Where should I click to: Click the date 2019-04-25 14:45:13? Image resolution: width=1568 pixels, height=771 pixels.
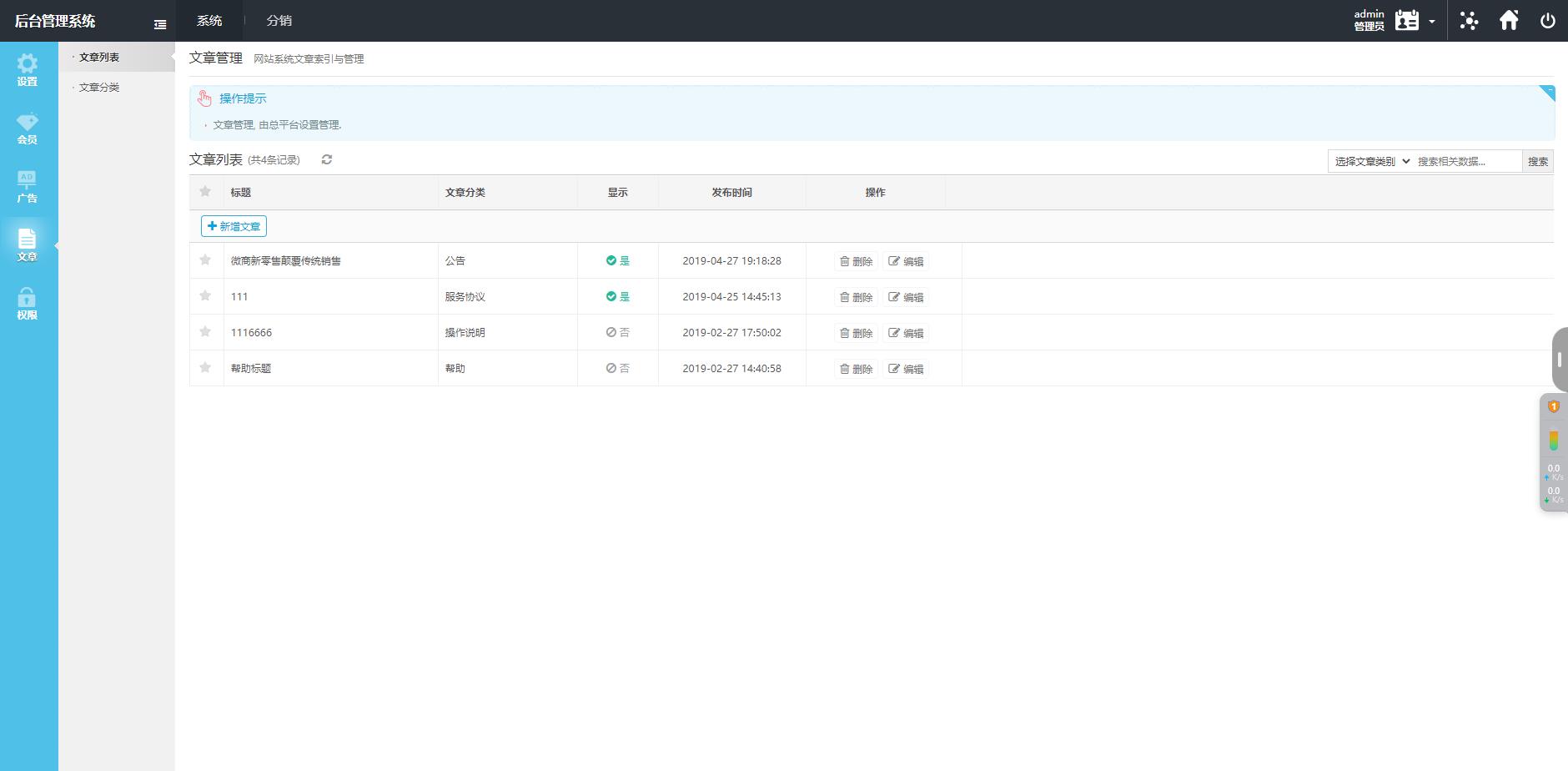click(x=731, y=297)
